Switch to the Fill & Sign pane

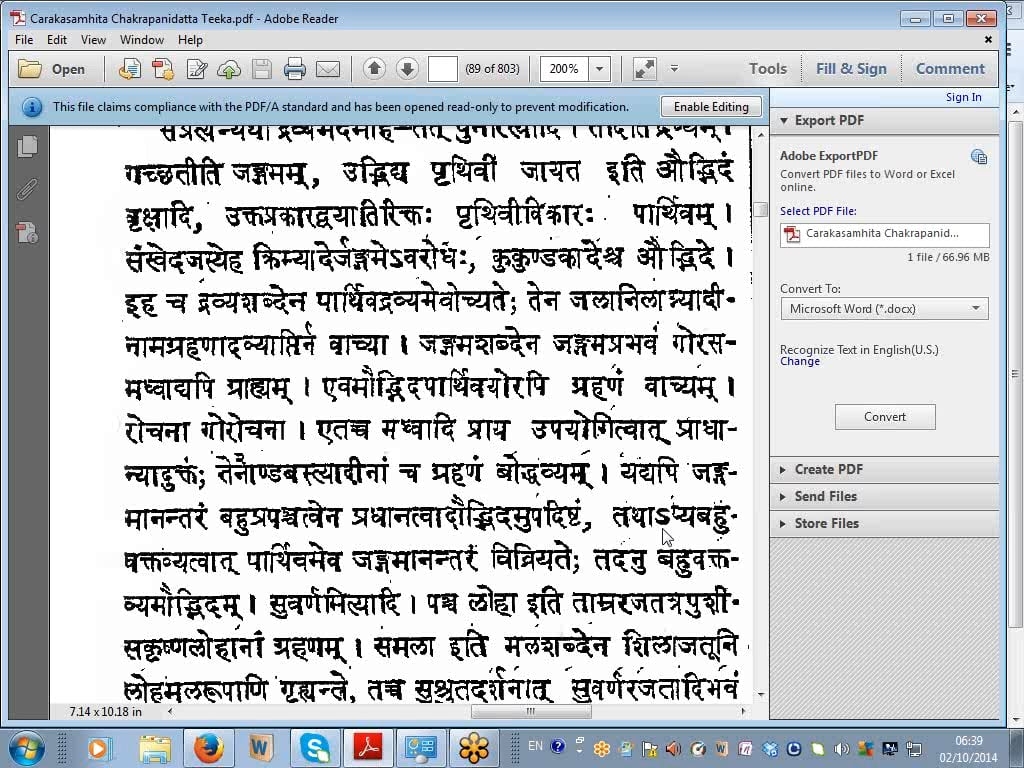pyautogui.click(x=851, y=69)
